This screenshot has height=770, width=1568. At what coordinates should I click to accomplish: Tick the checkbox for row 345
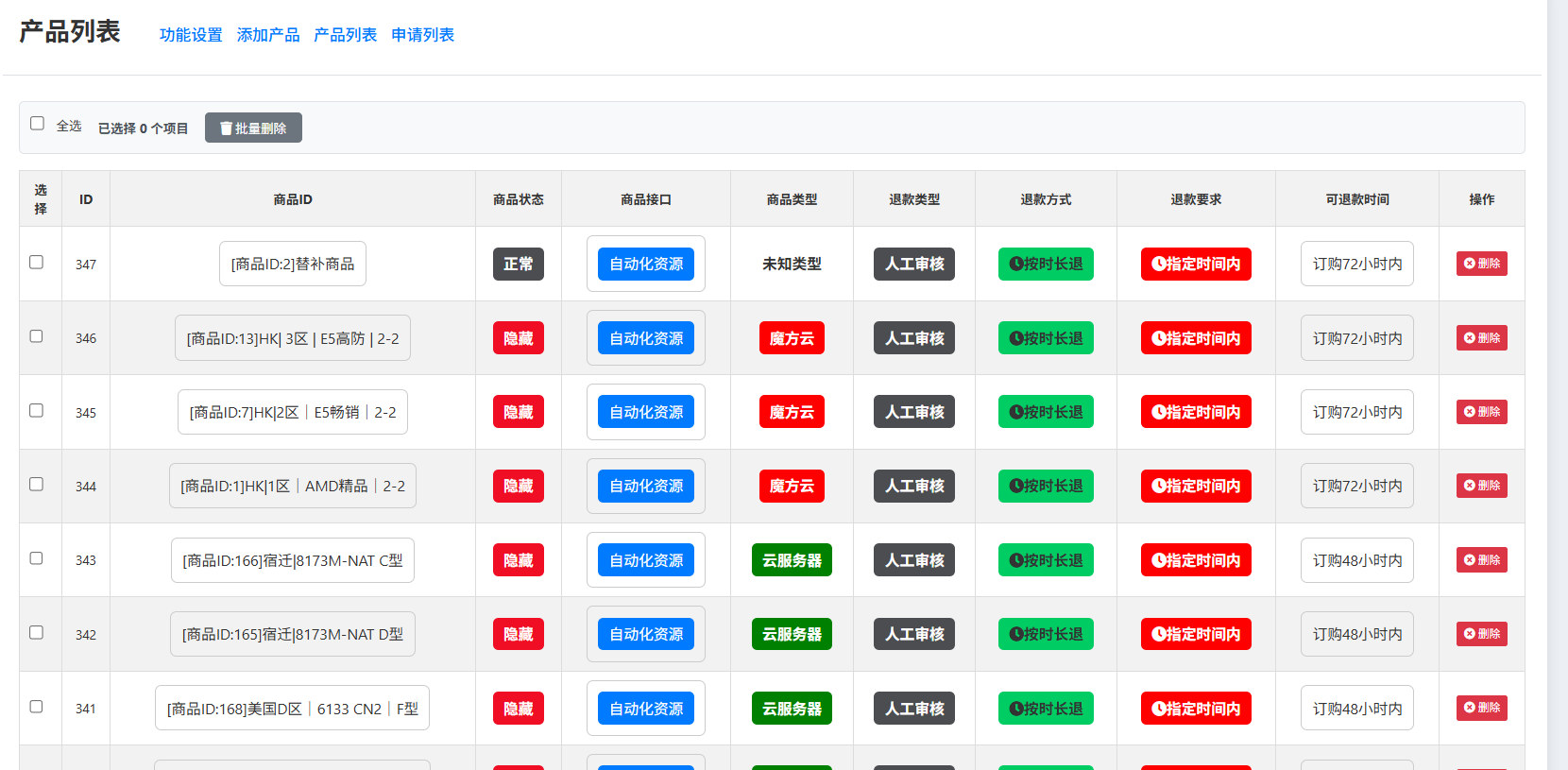[x=37, y=411]
